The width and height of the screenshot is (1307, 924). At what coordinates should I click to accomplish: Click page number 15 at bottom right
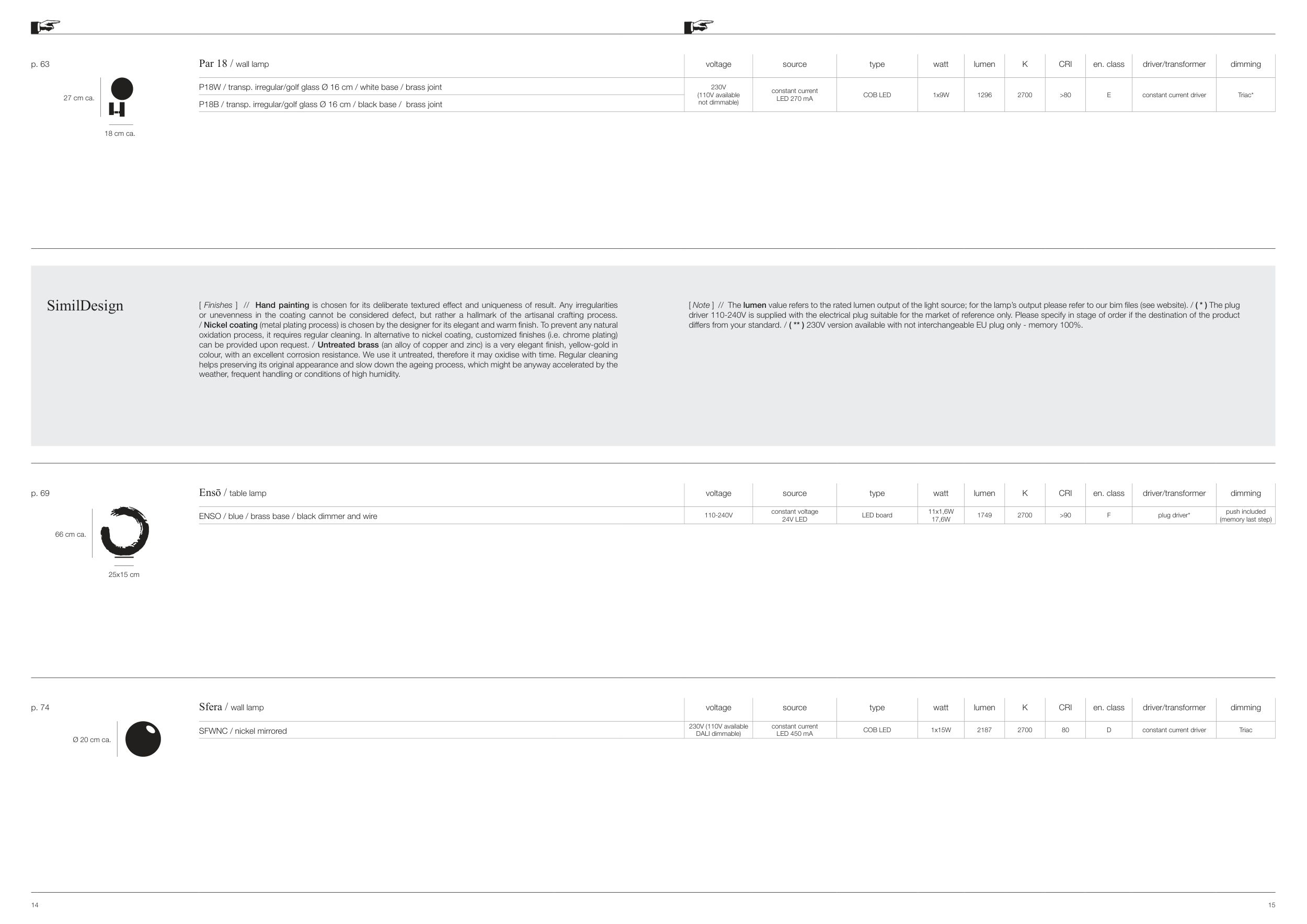(x=1271, y=905)
